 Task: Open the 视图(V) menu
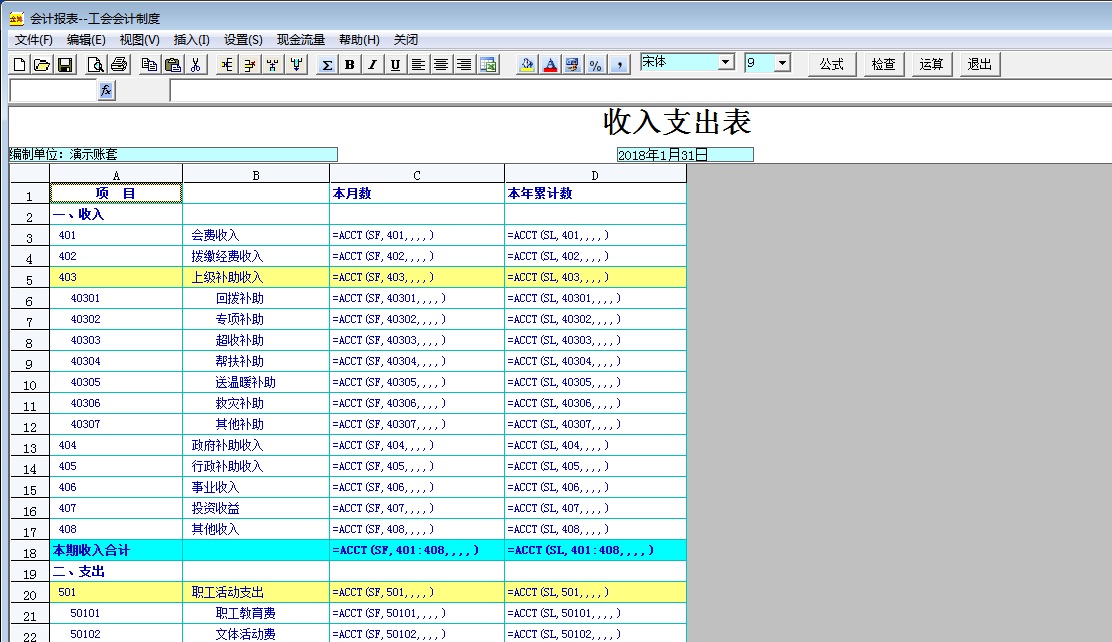(x=139, y=40)
